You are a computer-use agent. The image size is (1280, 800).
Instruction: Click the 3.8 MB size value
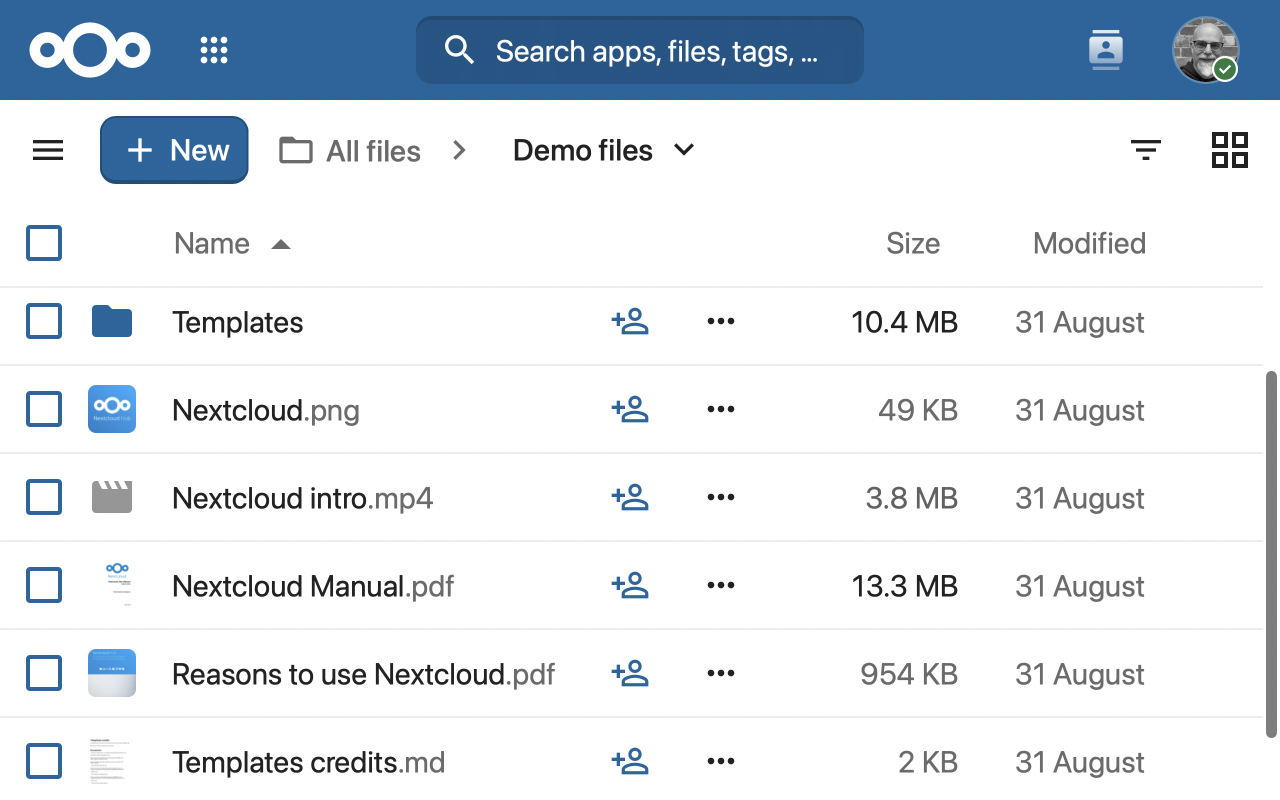(x=912, y=498)
